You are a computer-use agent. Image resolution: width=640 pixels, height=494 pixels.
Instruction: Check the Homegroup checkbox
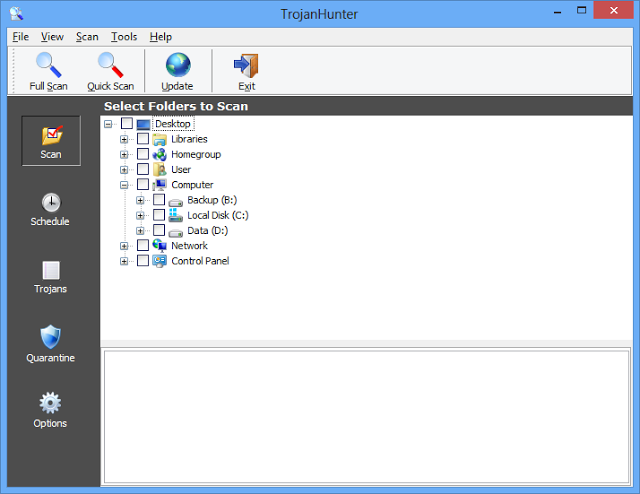143,154
